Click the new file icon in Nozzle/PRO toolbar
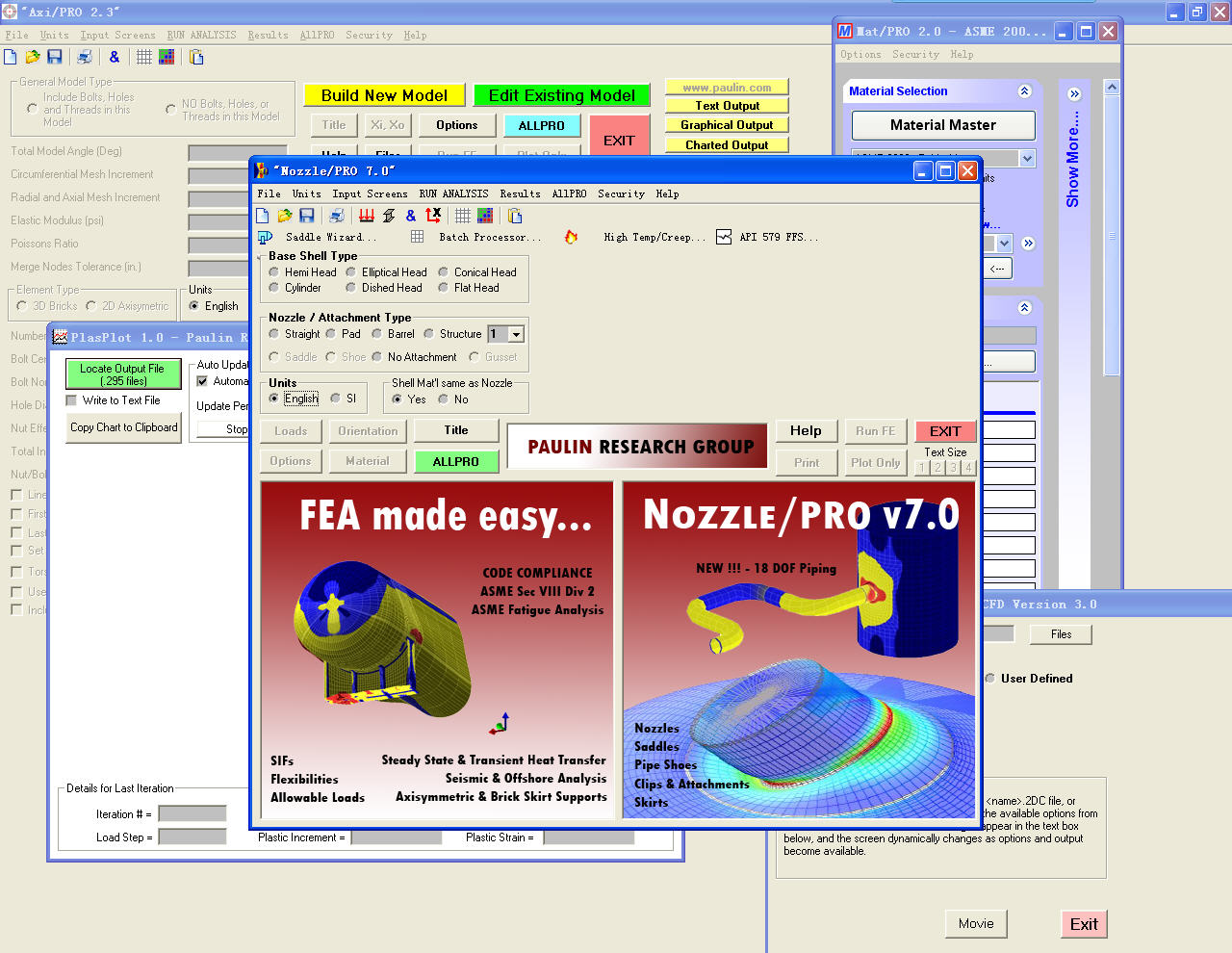The width and height of the screenshot is (1232, 953). point(262,216)
